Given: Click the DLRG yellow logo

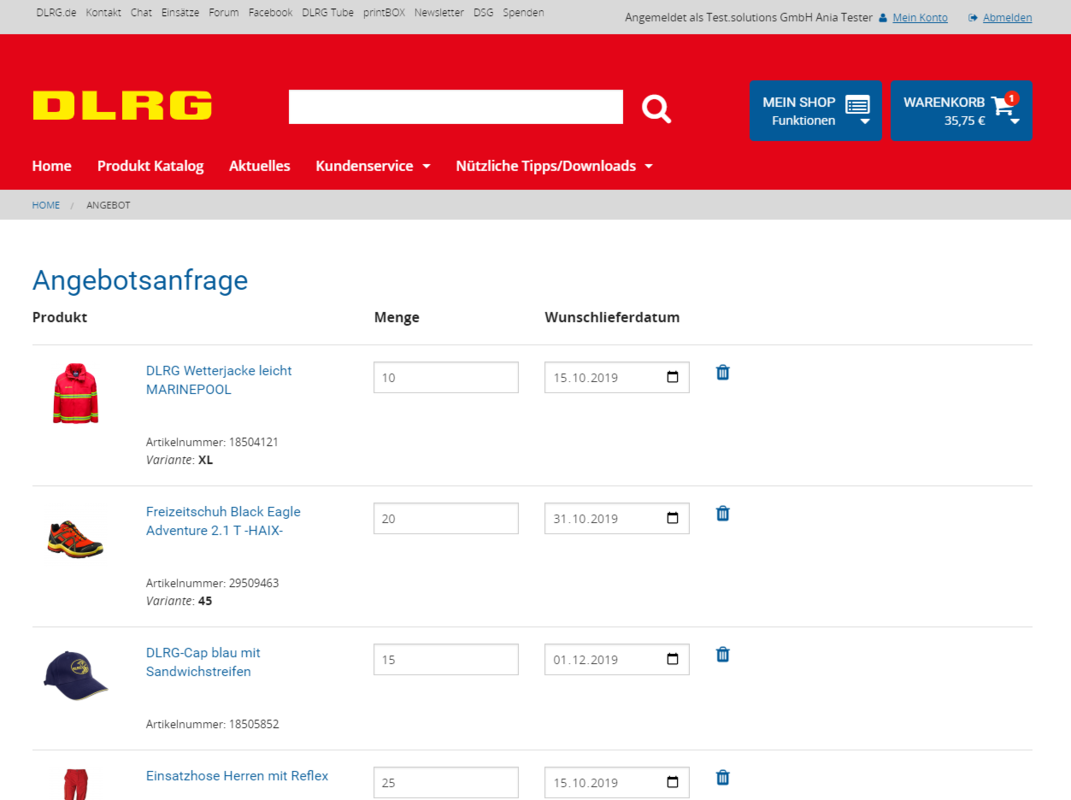Looking at the screenshot, I should tap(122, 105).
